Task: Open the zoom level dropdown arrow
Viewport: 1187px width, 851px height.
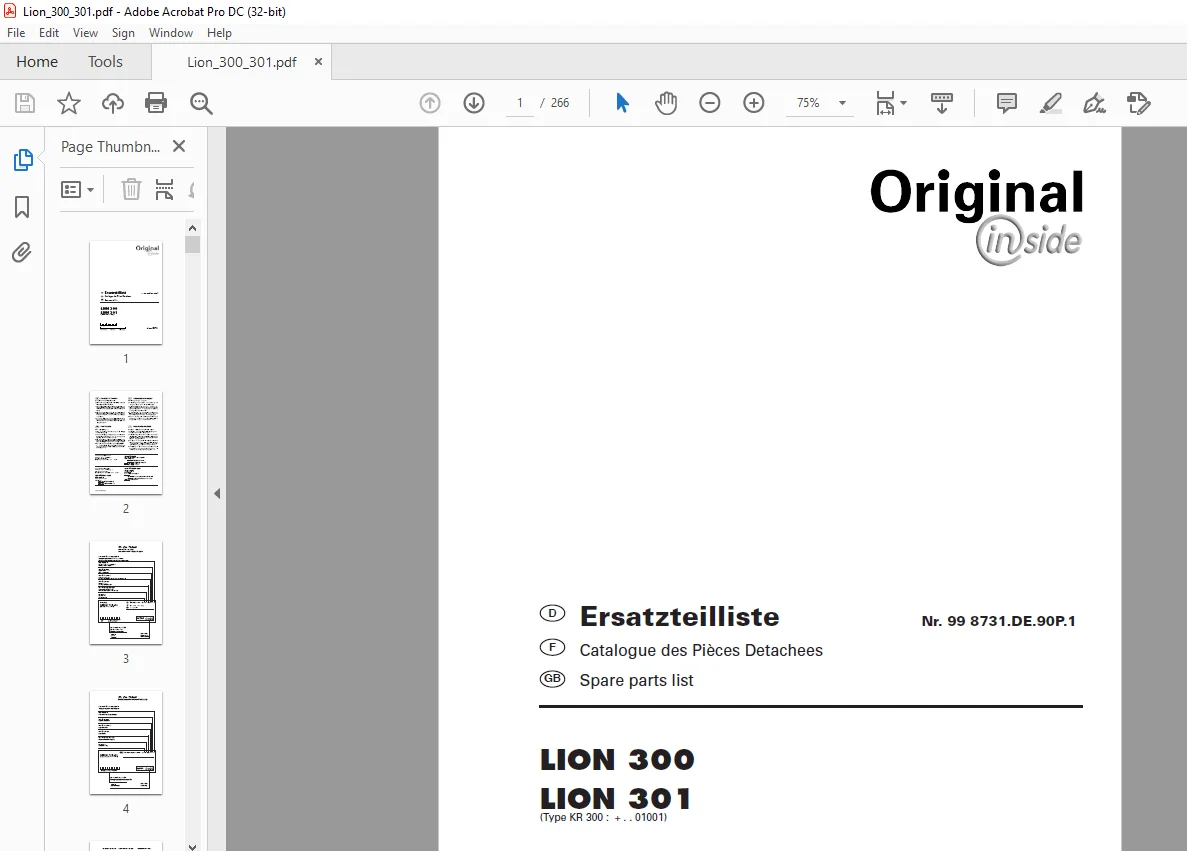Action: tap(842, 103)
